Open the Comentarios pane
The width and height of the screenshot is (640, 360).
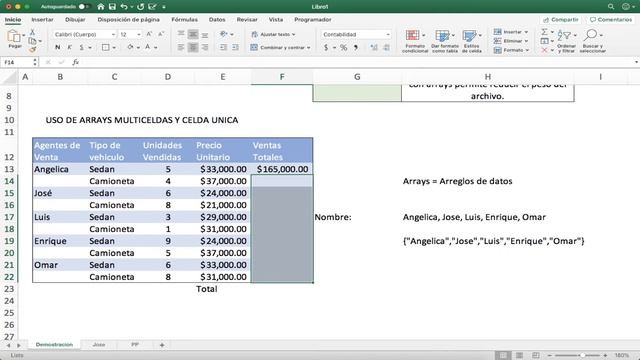[611, 20]
